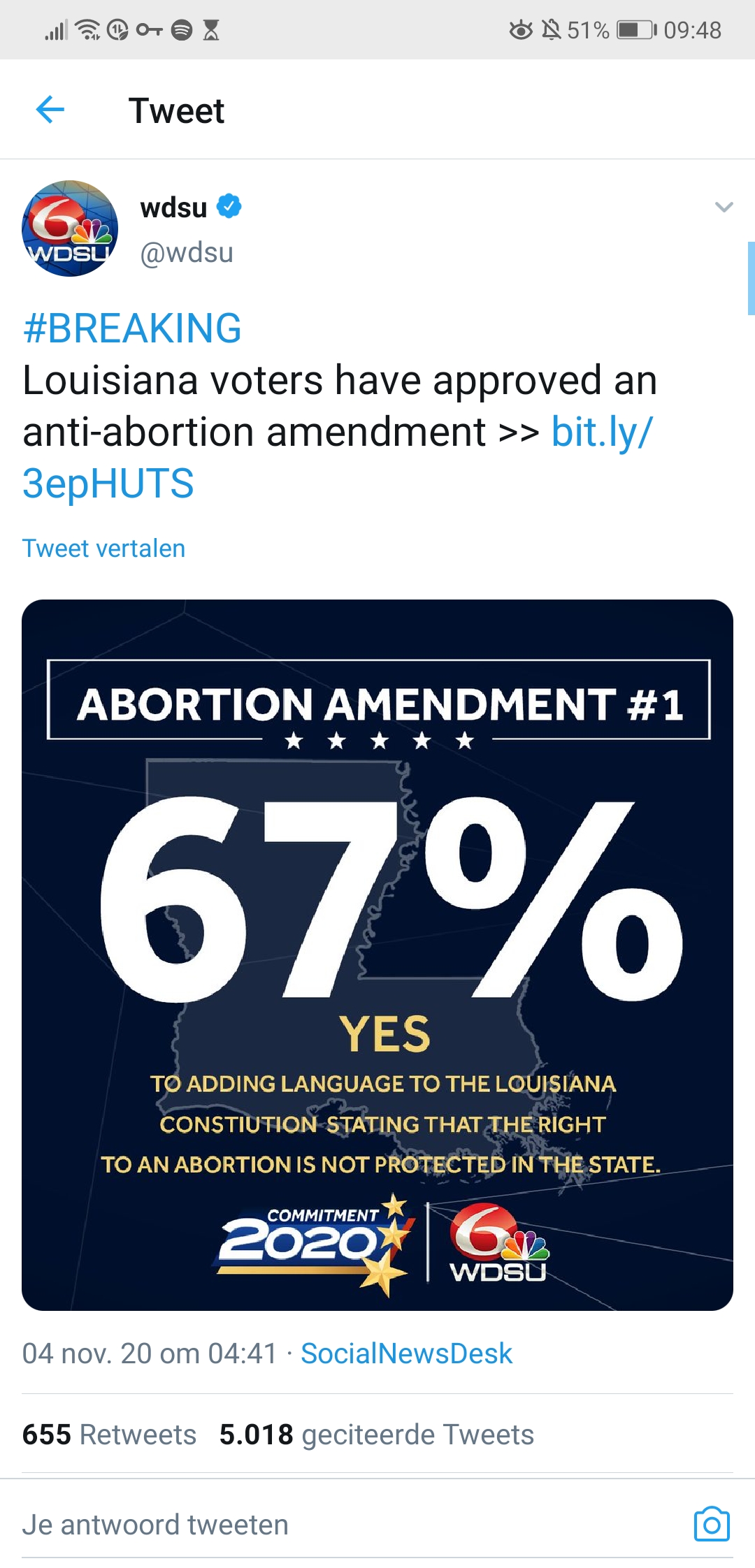Screen dimensions: 755x1568
Task: Tap the eye comfort status icon
Action: point(521,30)
